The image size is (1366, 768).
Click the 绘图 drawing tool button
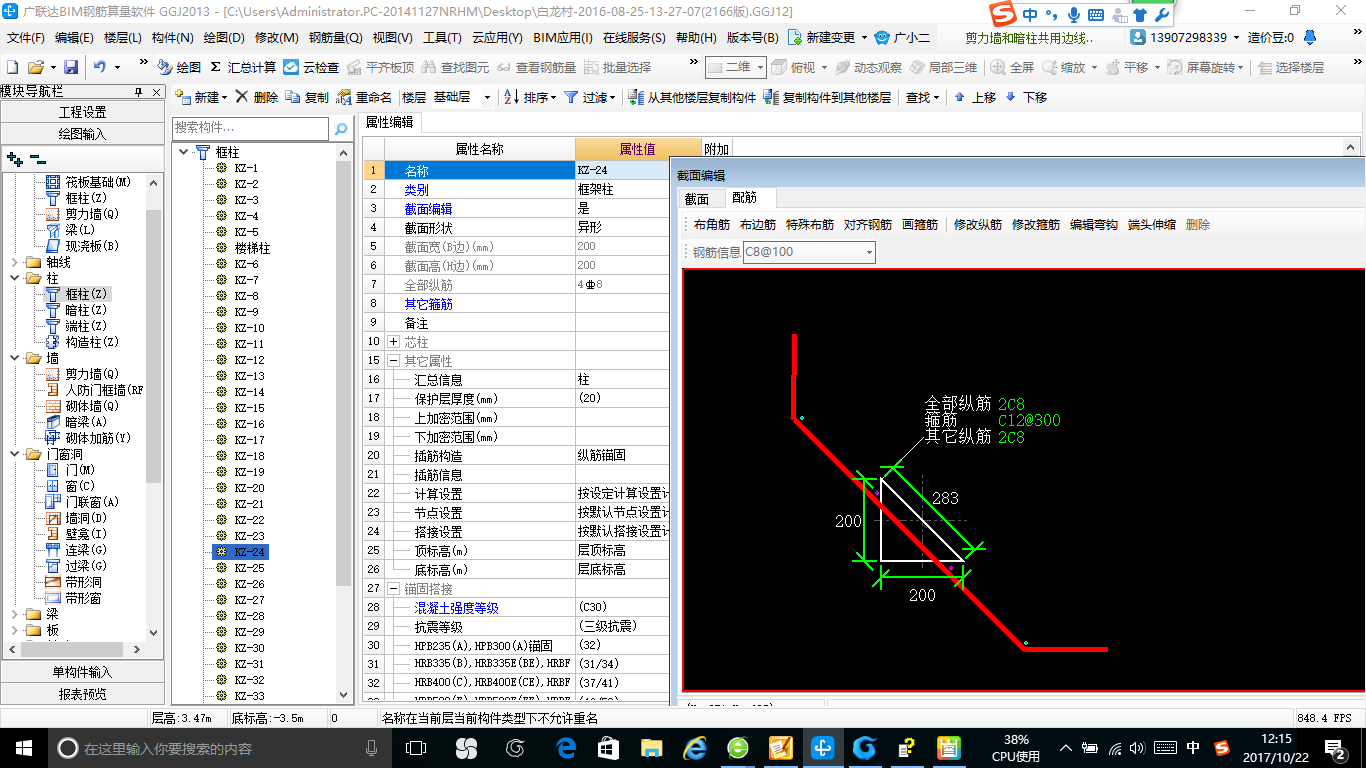coord(180,67)
